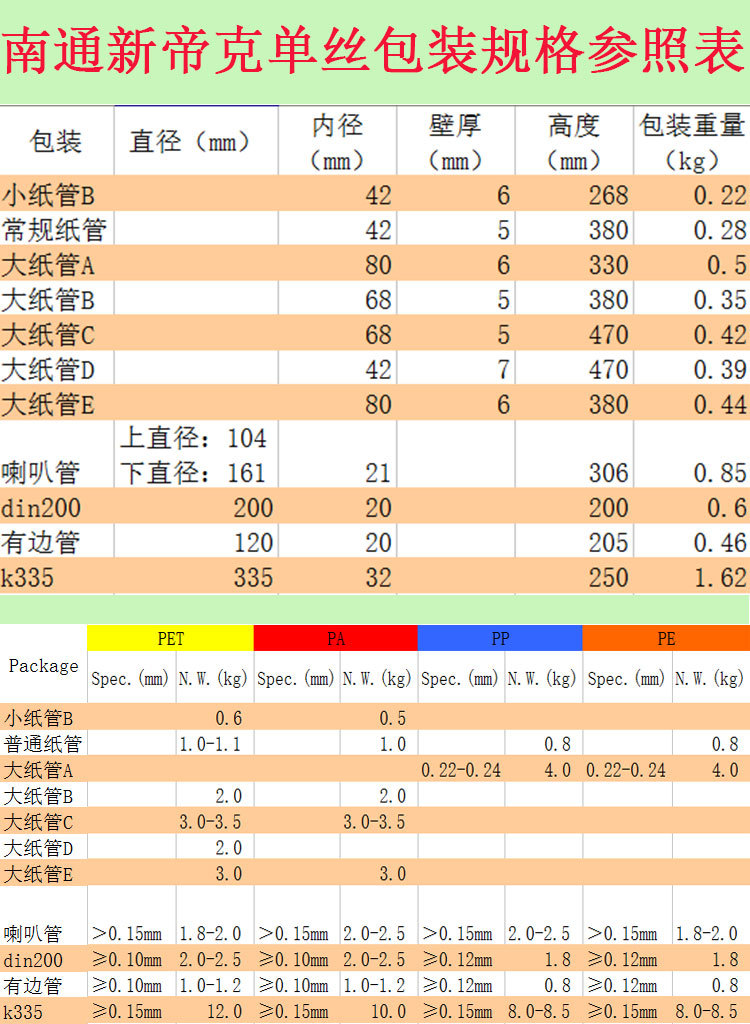Image resolution: width=750 pixels, height=1024 pixels.
Task: Click the packaging weight 0.44
Action: click(x=720, y=404)
